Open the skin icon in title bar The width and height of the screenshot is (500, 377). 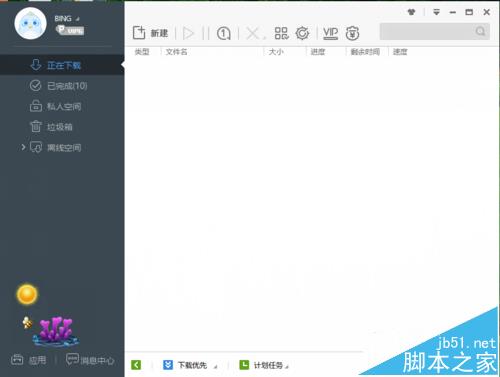pyautogui.click(x=412, y=12)
